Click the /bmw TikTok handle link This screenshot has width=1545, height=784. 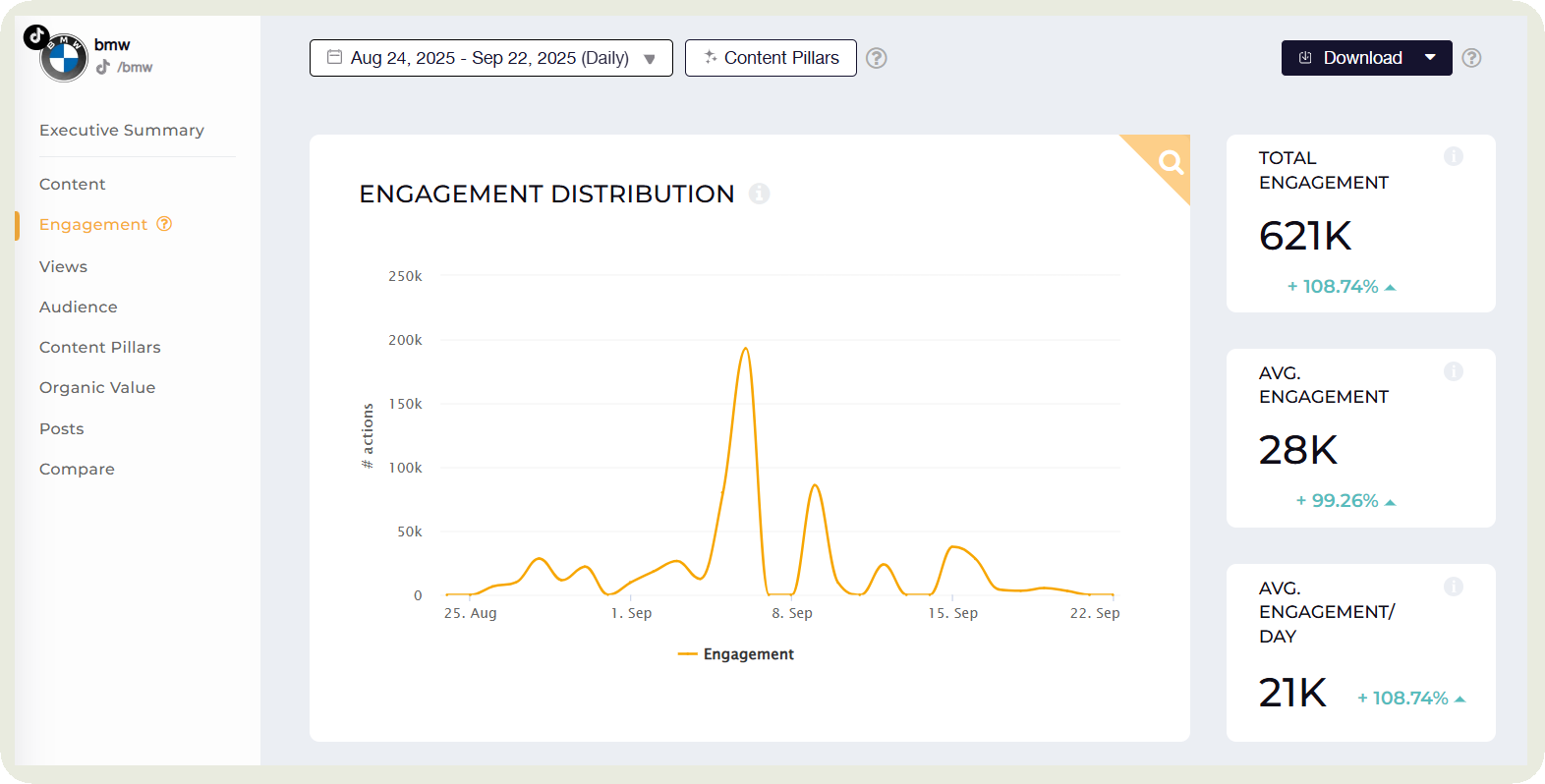(x=135, y=68)
